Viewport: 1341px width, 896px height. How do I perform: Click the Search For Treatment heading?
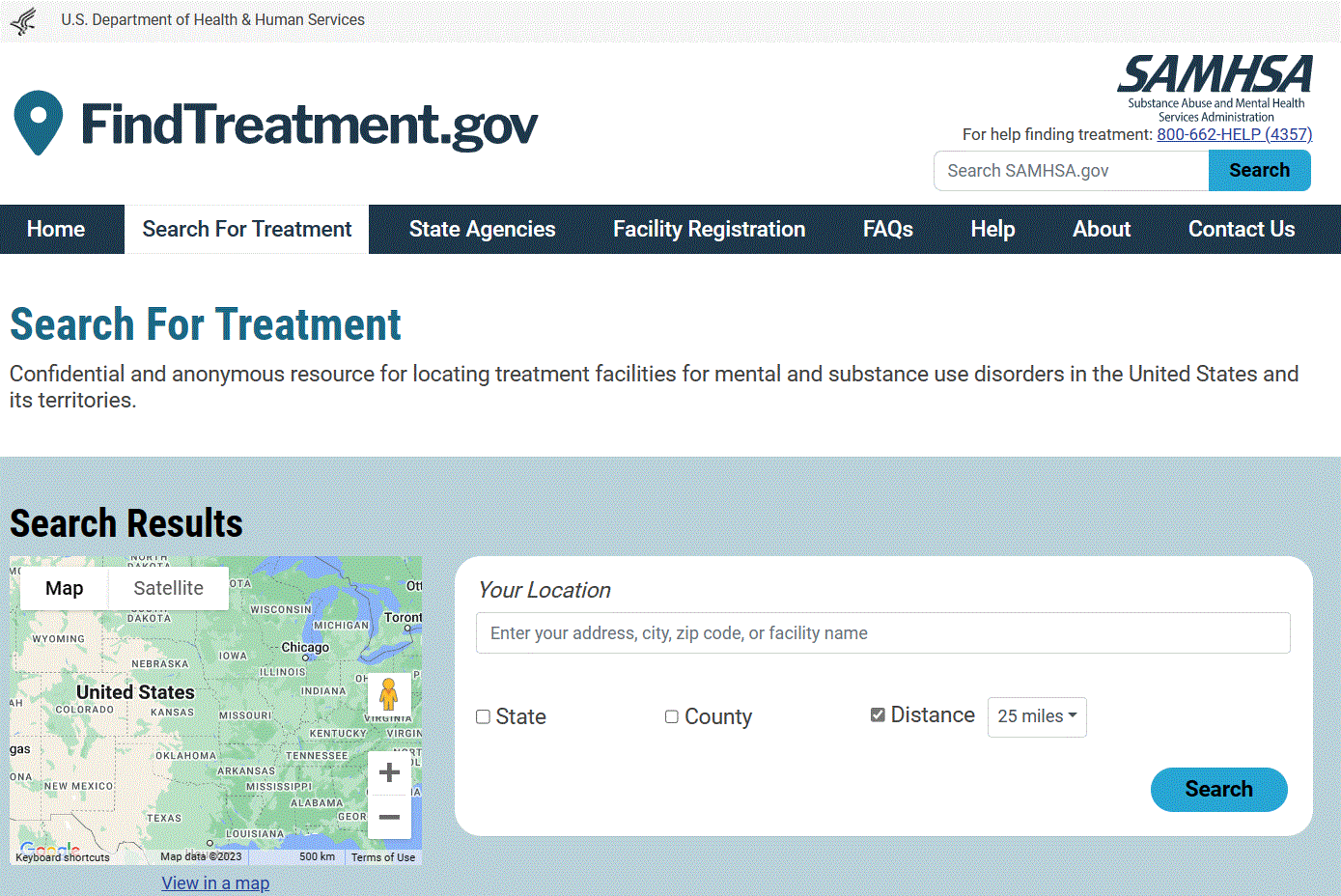coord(205,324)
